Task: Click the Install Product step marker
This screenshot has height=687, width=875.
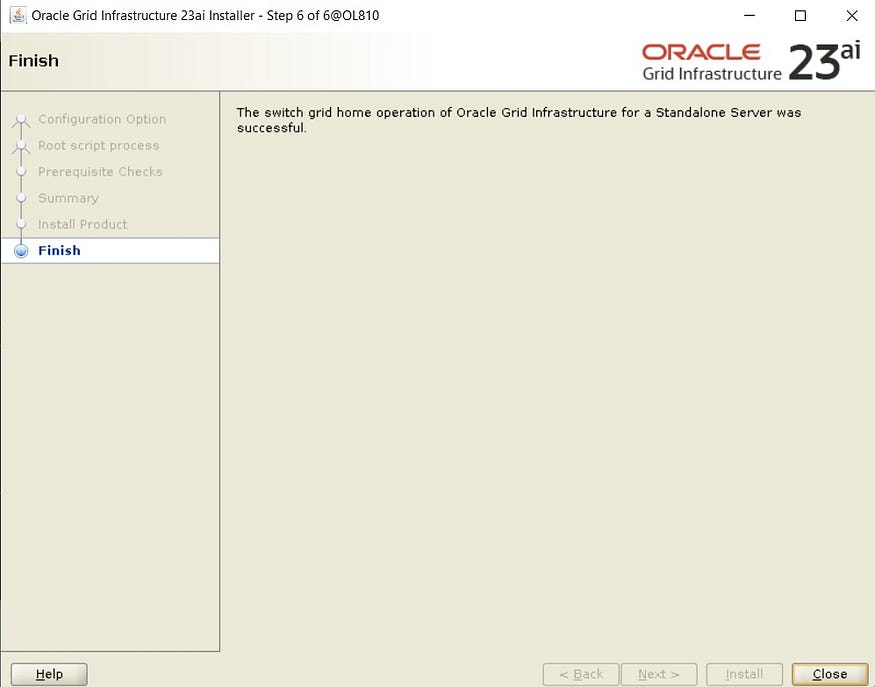Action: click(x=21, y=224)
